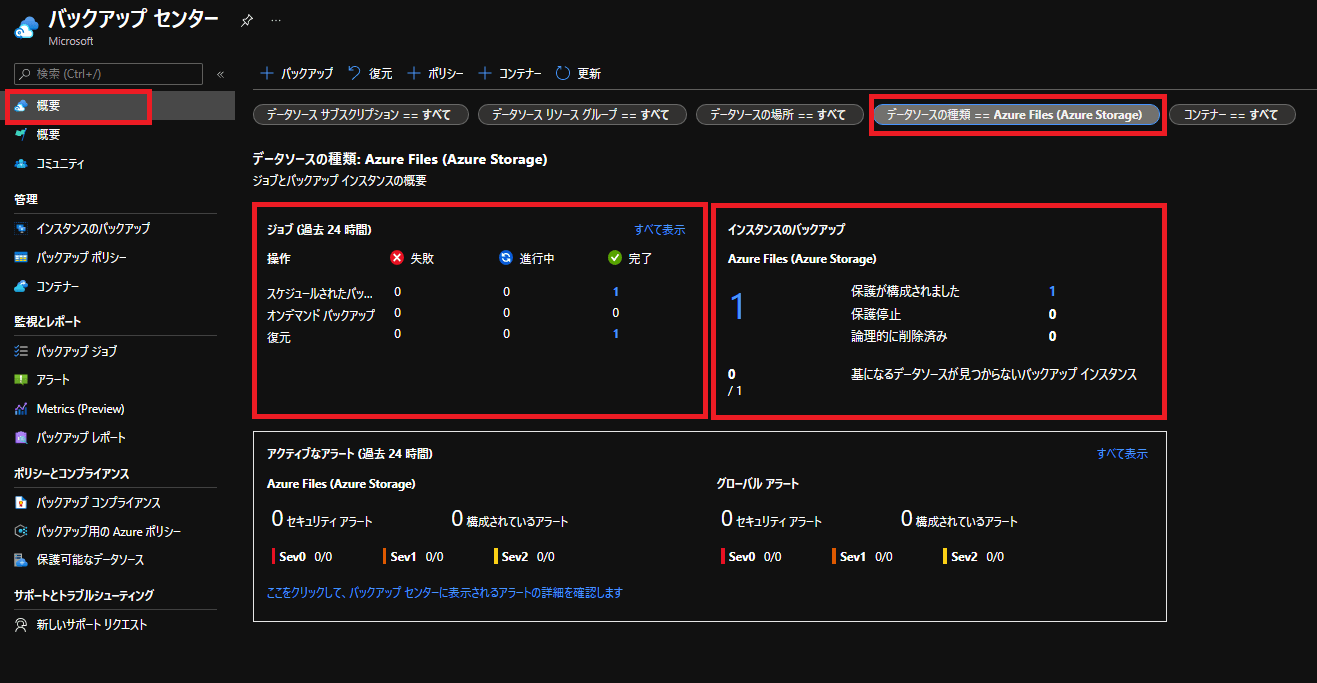Viewport: 1317px width, 683px height.
Task: Click the 保護が構成されました count link
Action: [x=1053, y=291]
